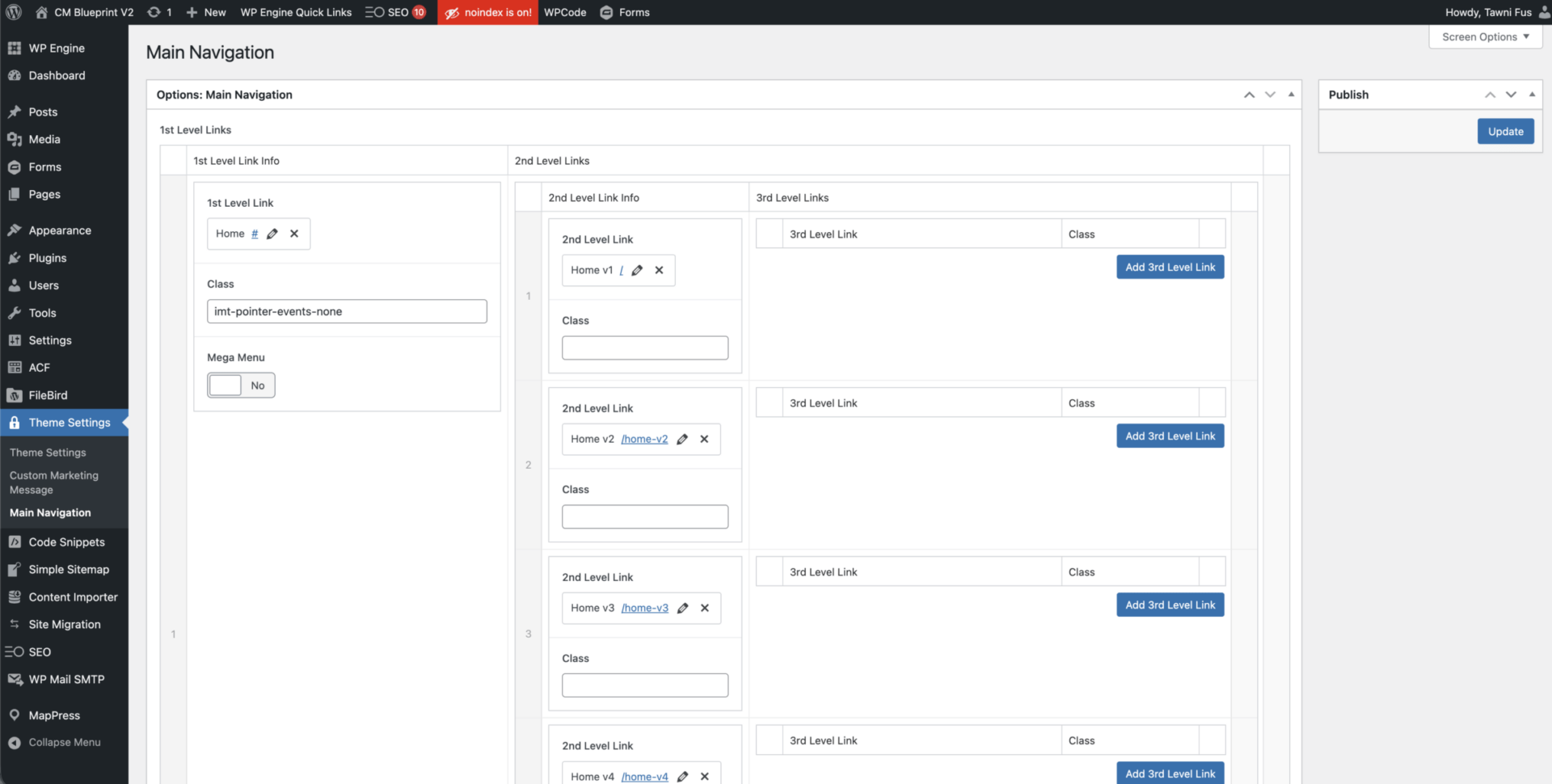Open MapPress in the sidebar

point(54,715)
